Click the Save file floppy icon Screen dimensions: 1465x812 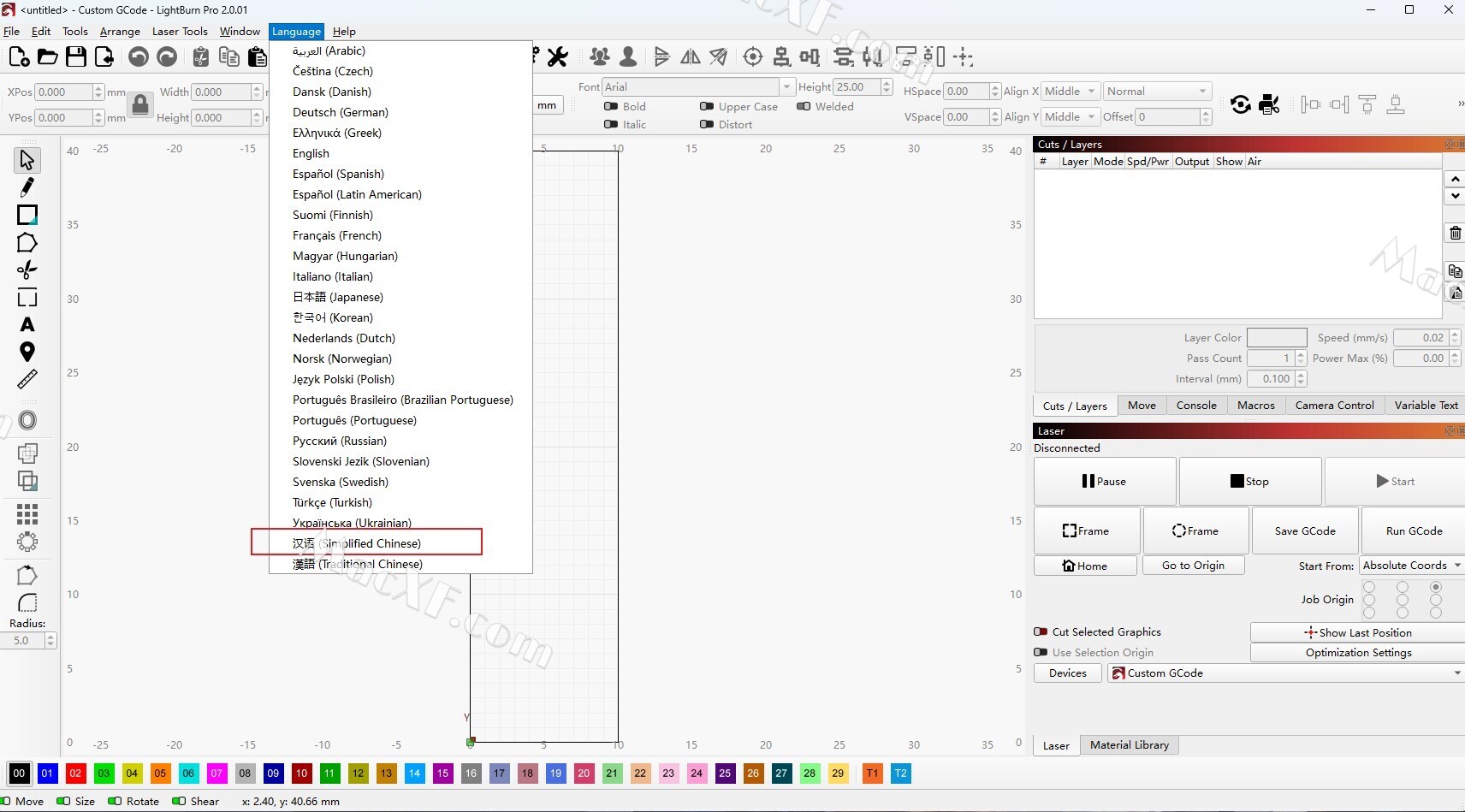click(76, 57)
